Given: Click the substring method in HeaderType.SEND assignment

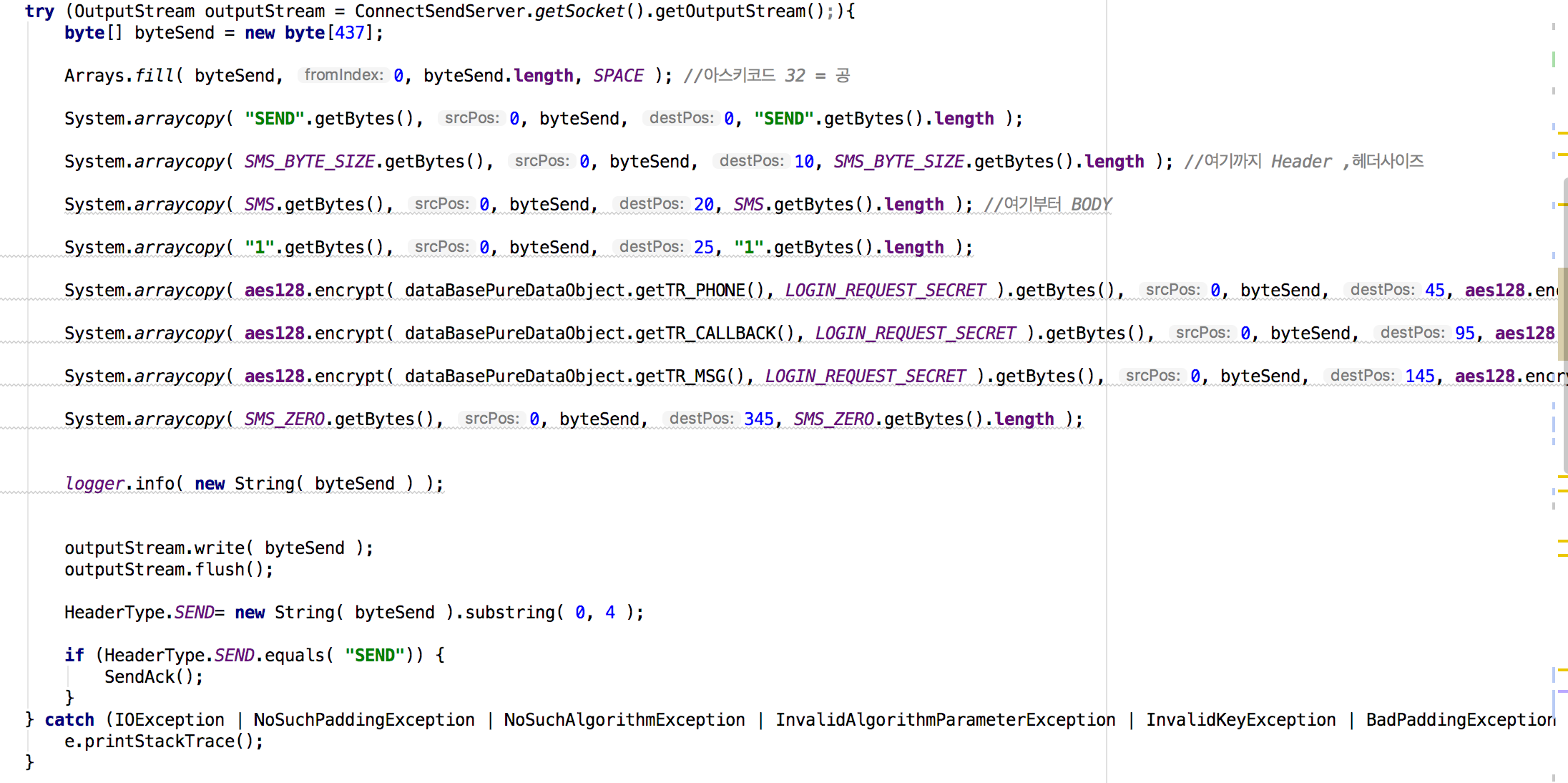Looking at the screenshot, I should coord(509,613).
